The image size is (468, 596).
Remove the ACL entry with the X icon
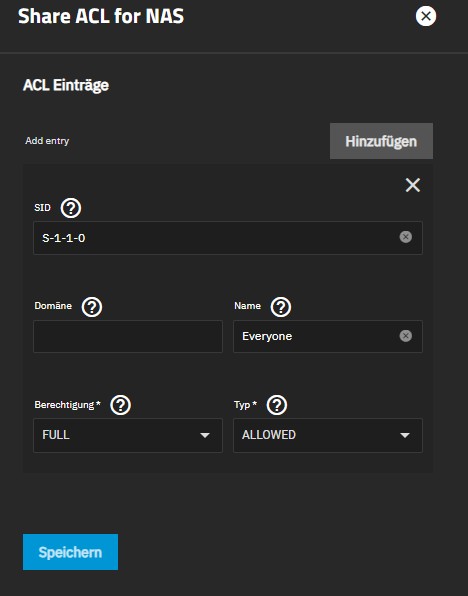tap(412, 185)
